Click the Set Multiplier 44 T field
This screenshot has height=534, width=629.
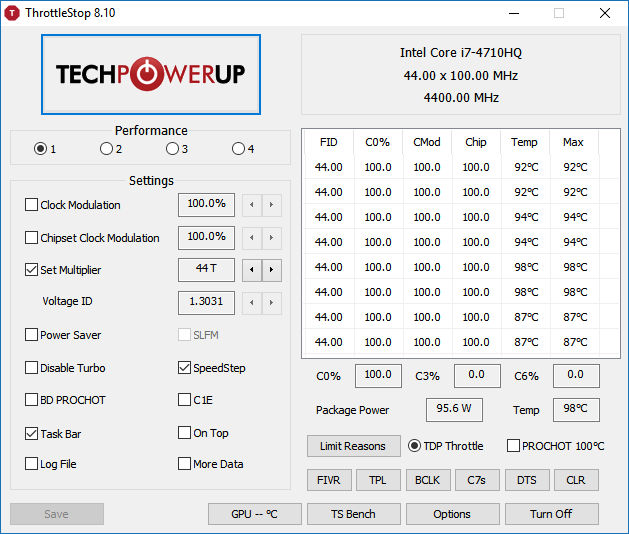[x=206, y=270]
